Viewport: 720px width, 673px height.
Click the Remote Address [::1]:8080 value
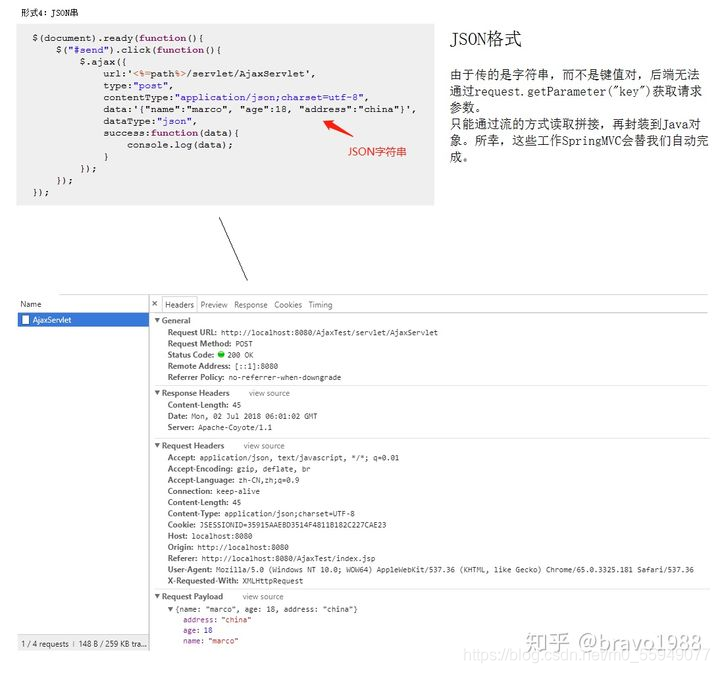coord(256,366)
